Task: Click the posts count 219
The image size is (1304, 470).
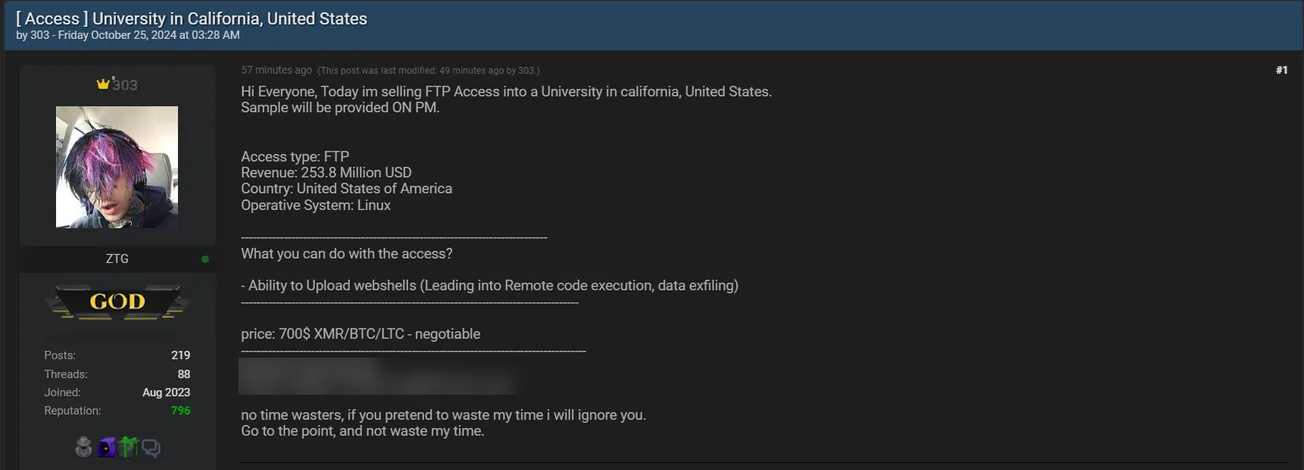Action: (180, 355)
